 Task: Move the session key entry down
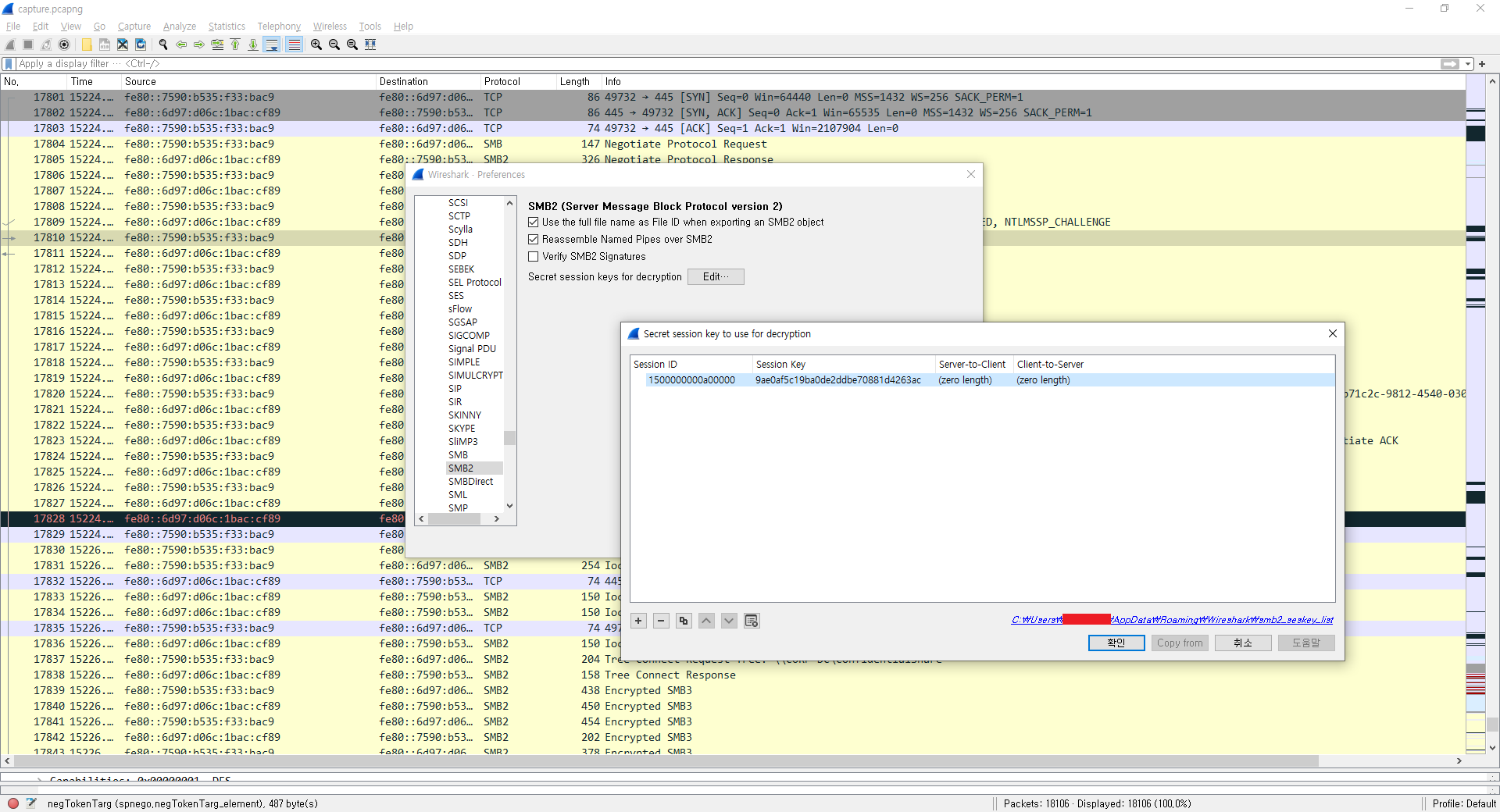tap(729, 621)
